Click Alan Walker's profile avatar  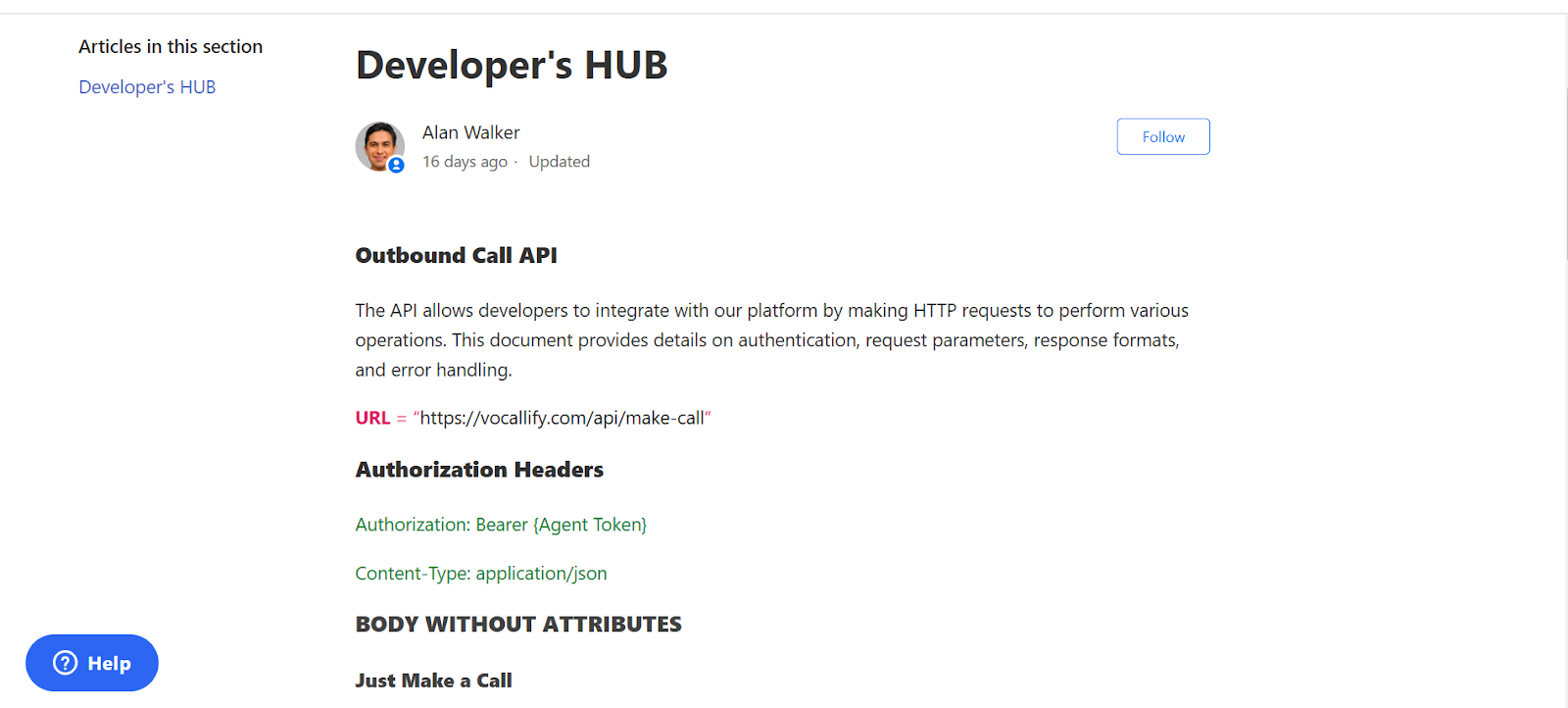tap(378, 145)
